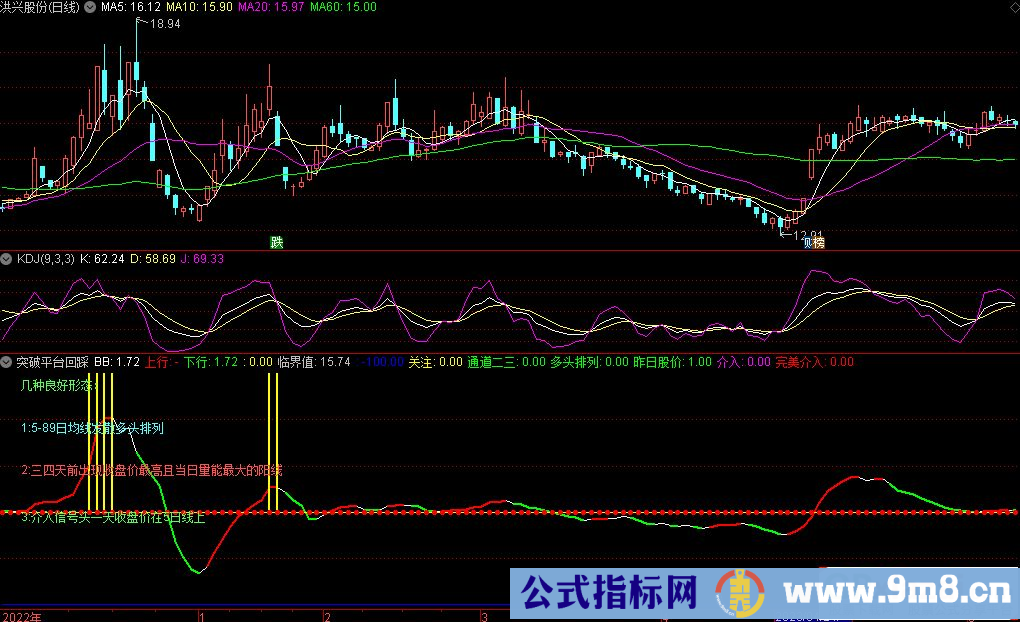Select the 关注: 0.00 value
Screen dimensions: 1020x622
[435, 362]
